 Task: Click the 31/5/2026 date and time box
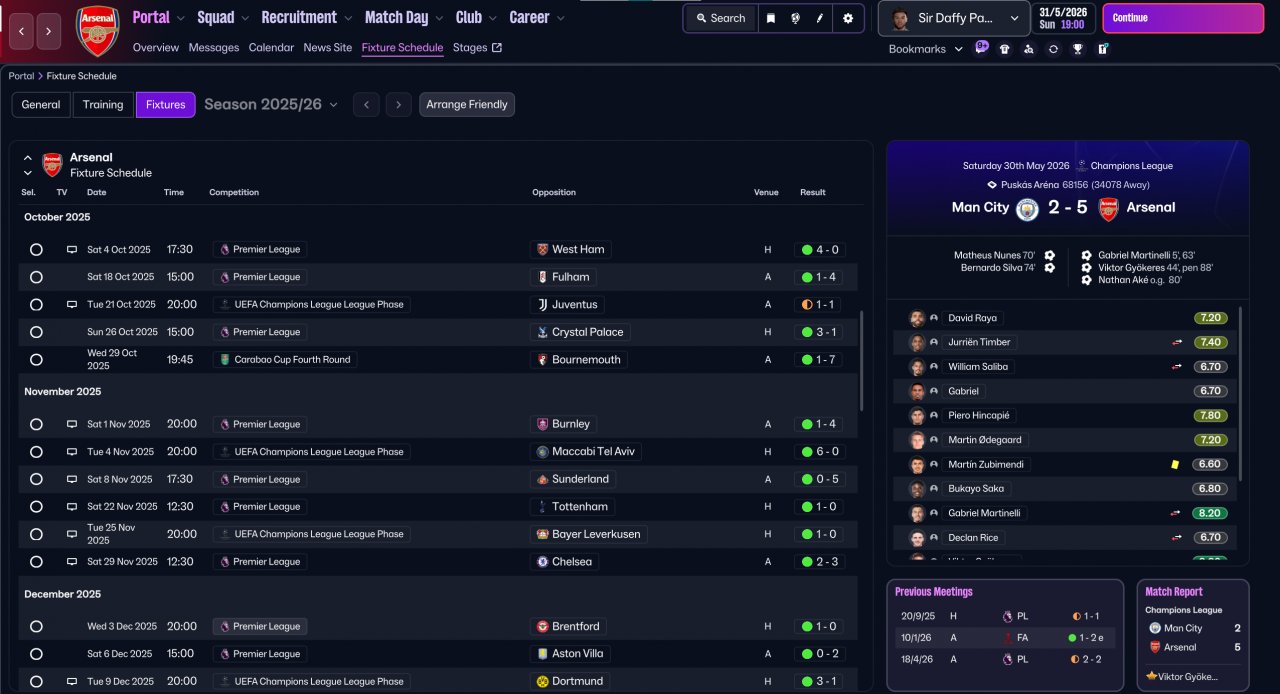pyautogui.click(x=1065, y=18)
